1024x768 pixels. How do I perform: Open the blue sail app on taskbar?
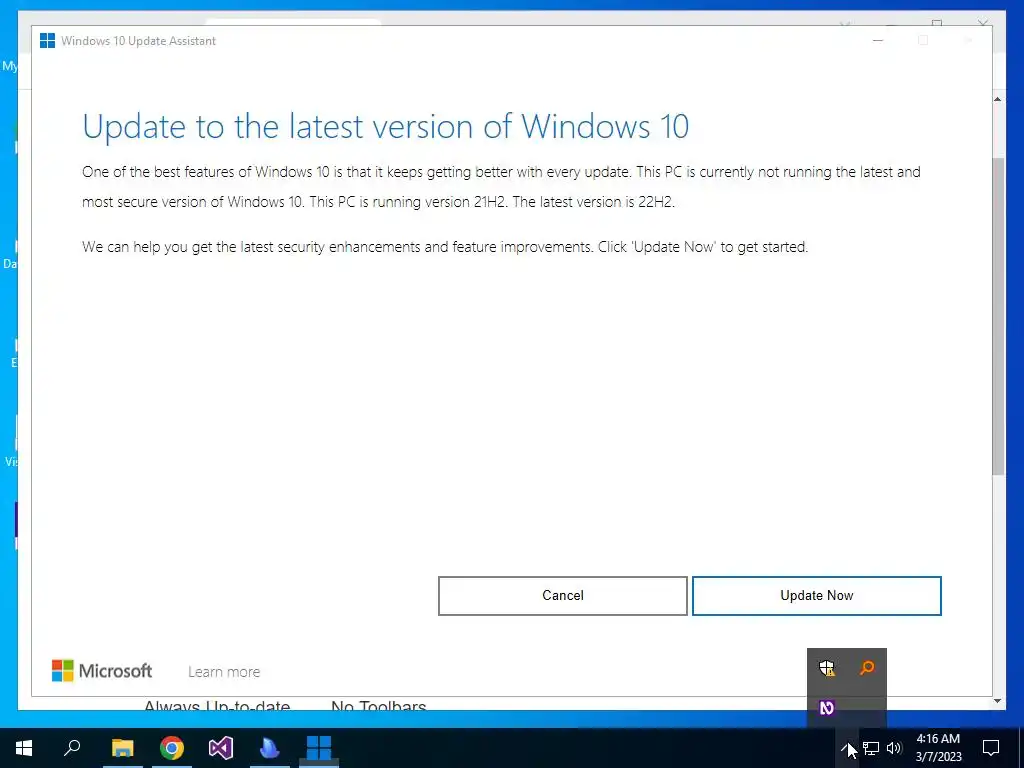(x=270, y=748)
